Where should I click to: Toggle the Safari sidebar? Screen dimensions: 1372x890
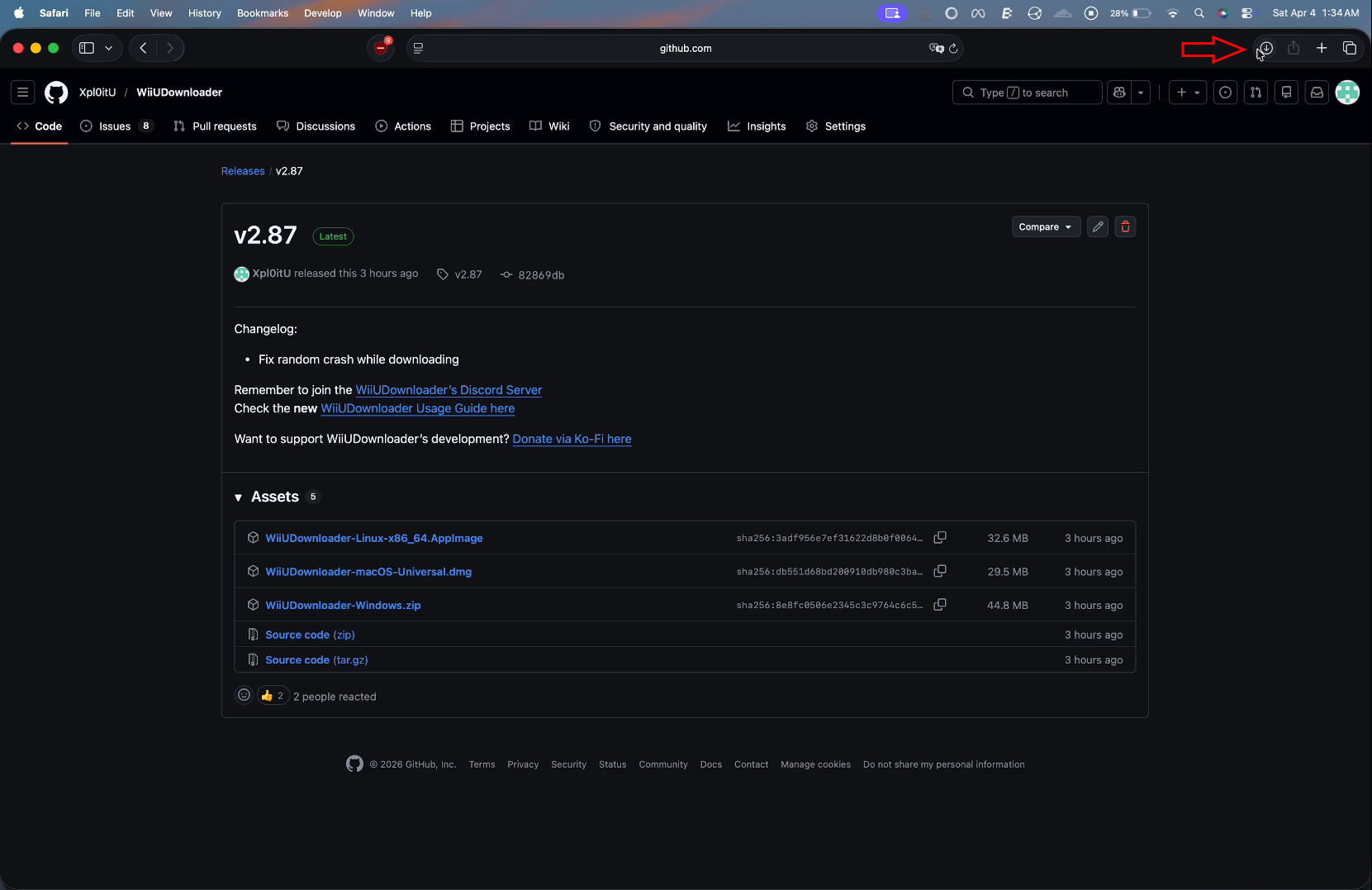pos(87,48)
